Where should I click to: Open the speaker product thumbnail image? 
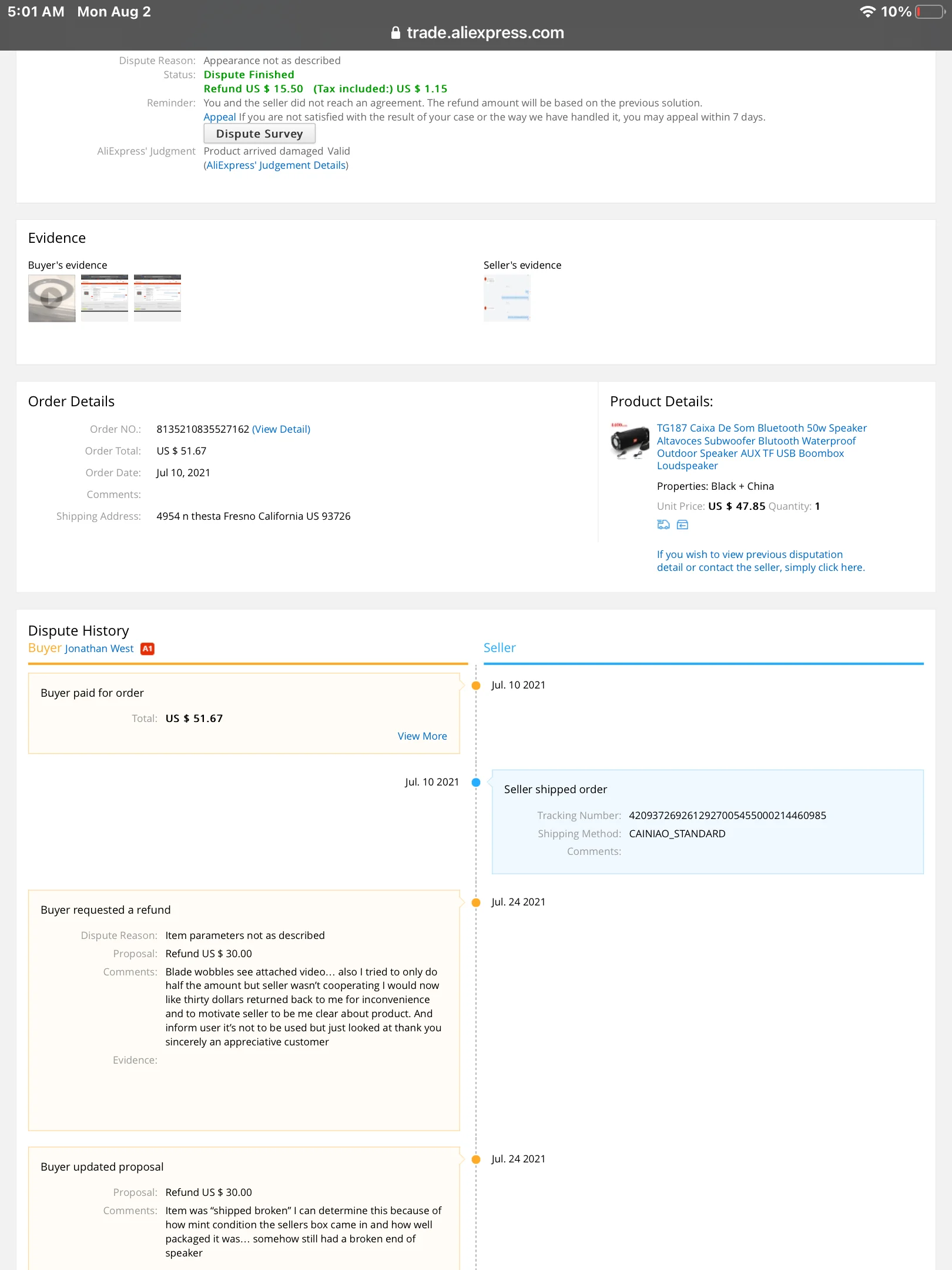pos(630,440)
